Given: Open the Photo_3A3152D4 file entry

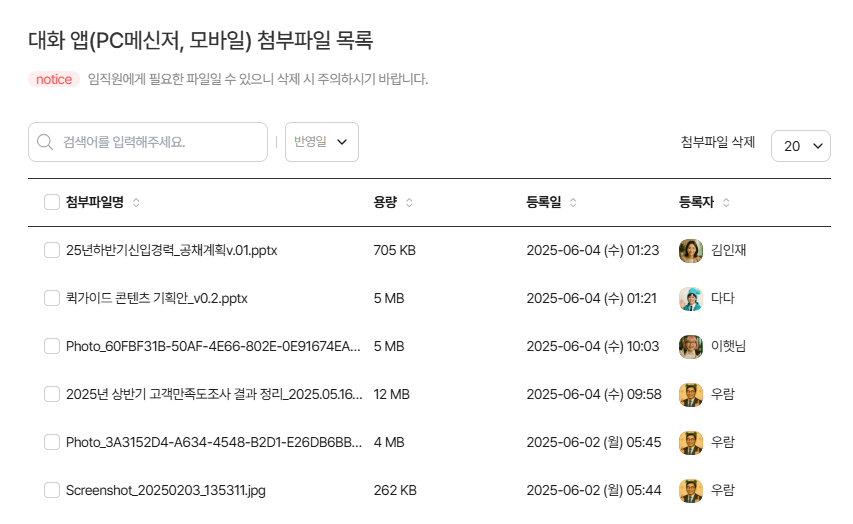Looking at the screenshot, I should tap(212, 442).
